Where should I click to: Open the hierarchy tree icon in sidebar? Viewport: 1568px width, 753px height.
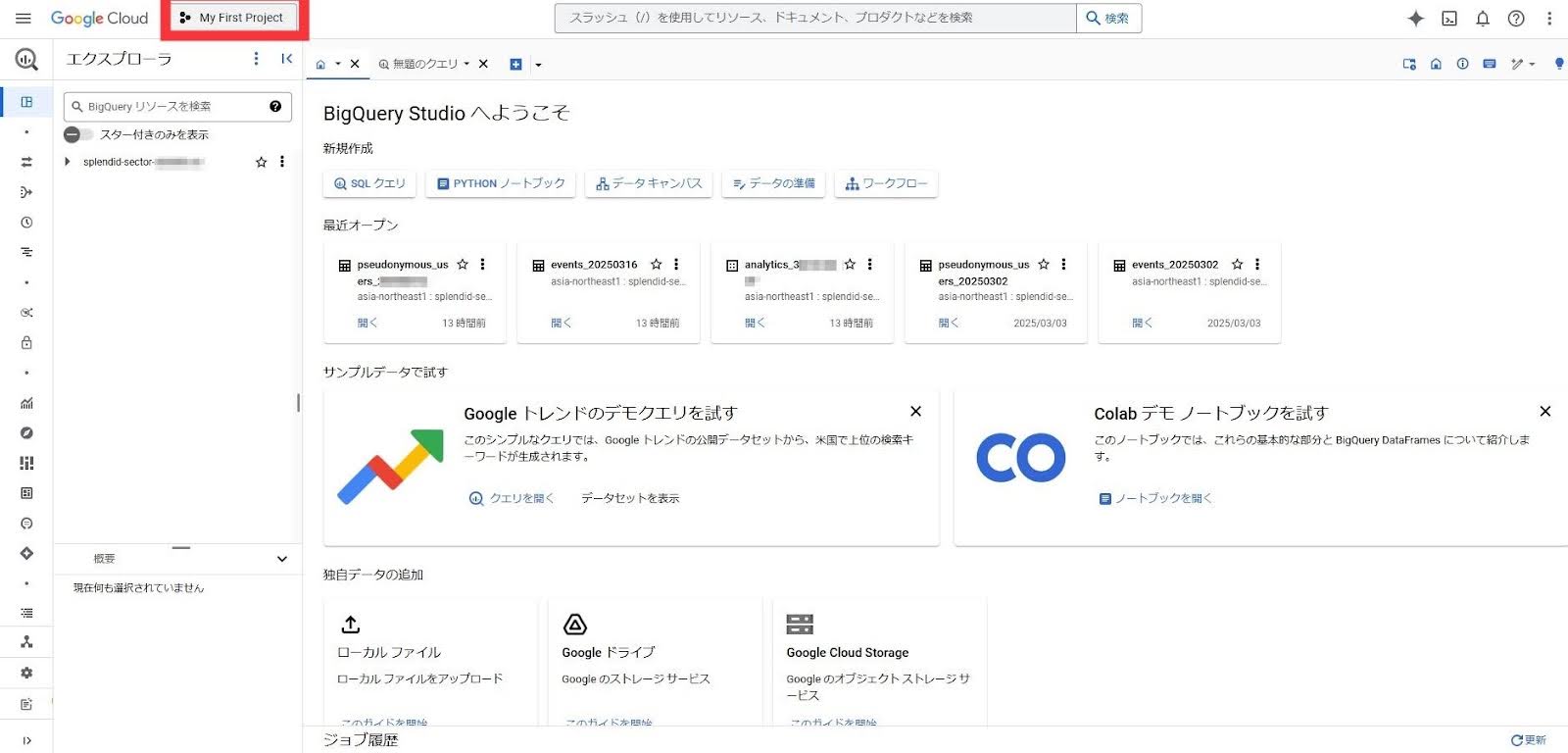click(x=26, y=641)
